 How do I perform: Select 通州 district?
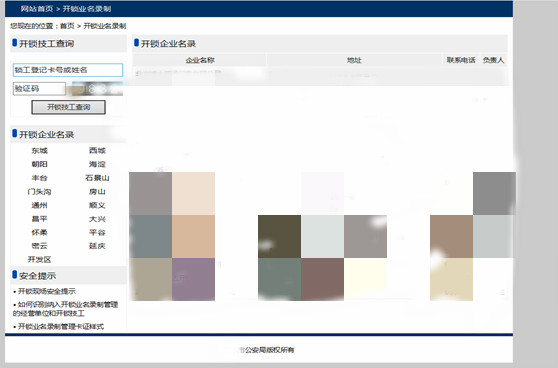tap(40, 205)
